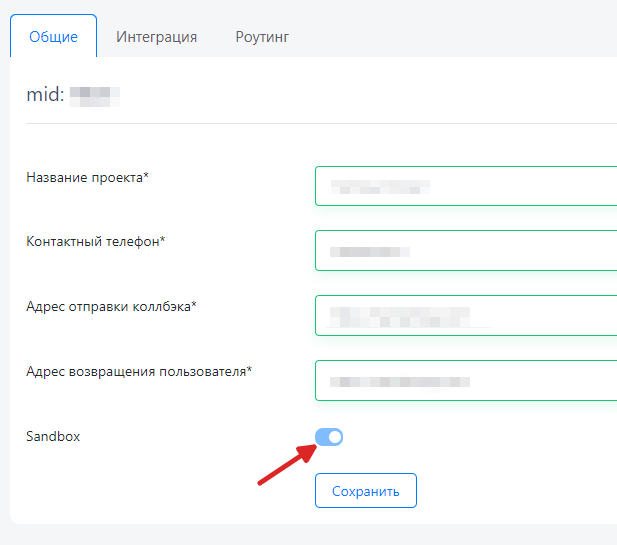Click the Адрес возвращения пользователя label

(x=139, y=371)
